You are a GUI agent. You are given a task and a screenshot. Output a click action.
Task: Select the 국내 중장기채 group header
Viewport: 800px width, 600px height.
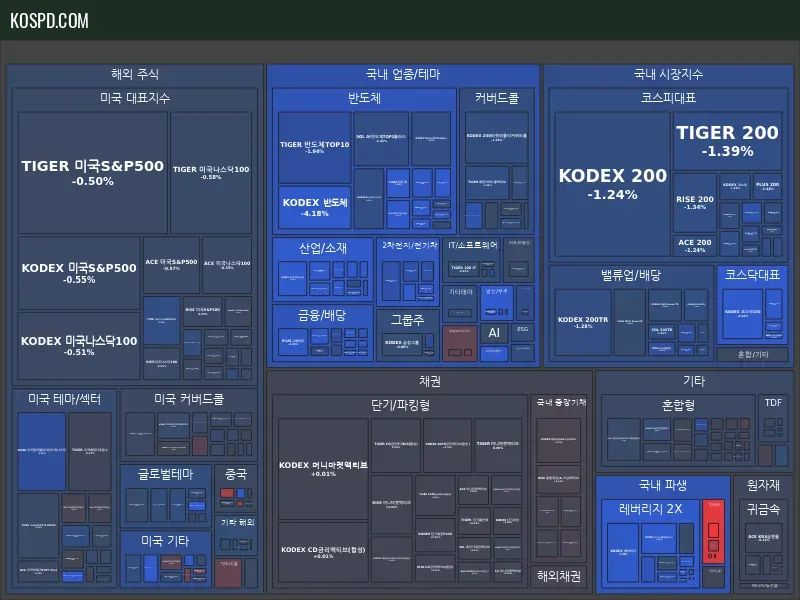click(561, 403)
